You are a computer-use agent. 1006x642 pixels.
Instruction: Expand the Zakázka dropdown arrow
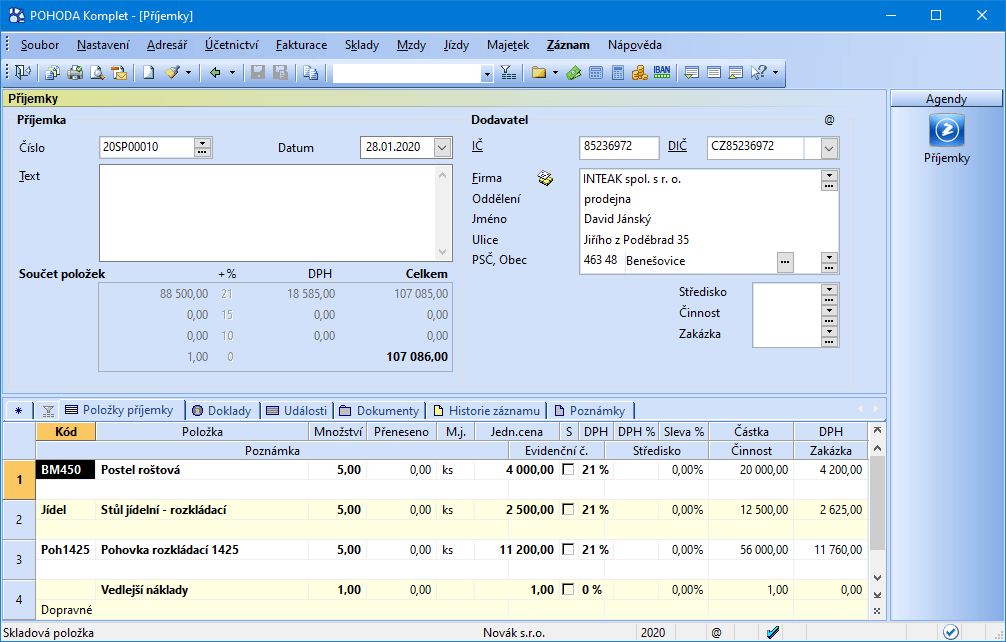coord(829,332)
